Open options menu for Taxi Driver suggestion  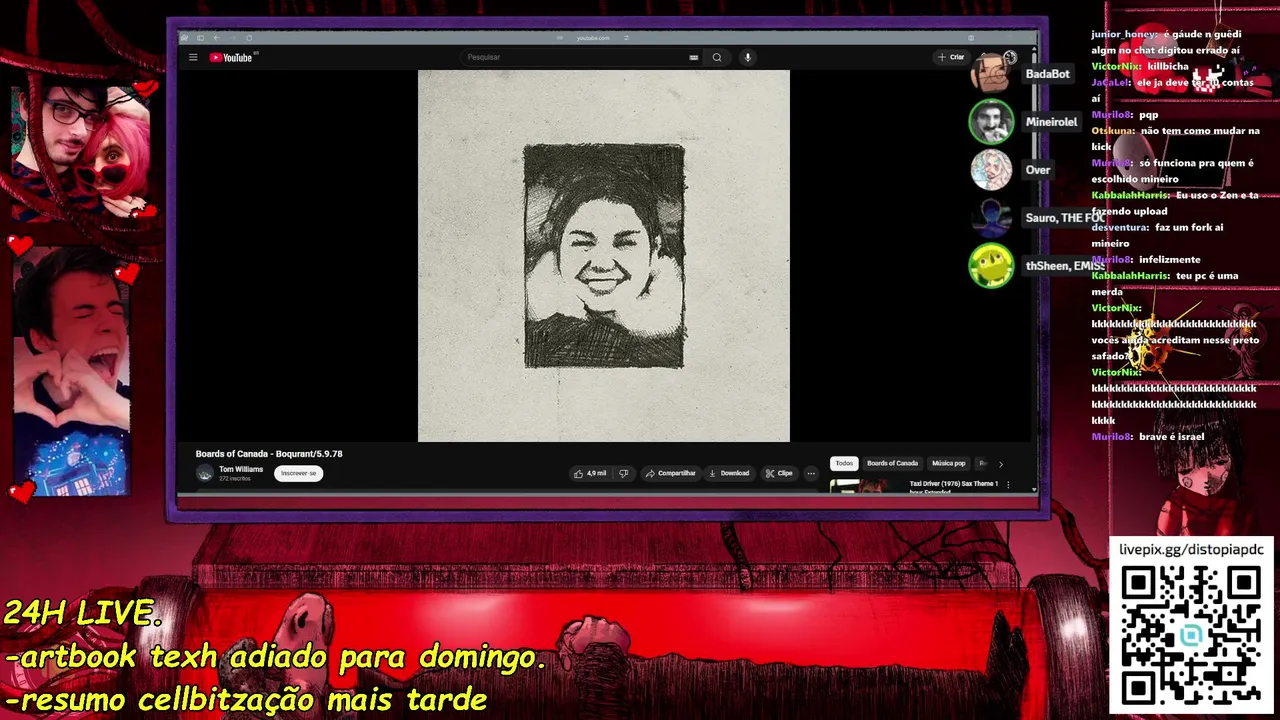(1008, 485)
